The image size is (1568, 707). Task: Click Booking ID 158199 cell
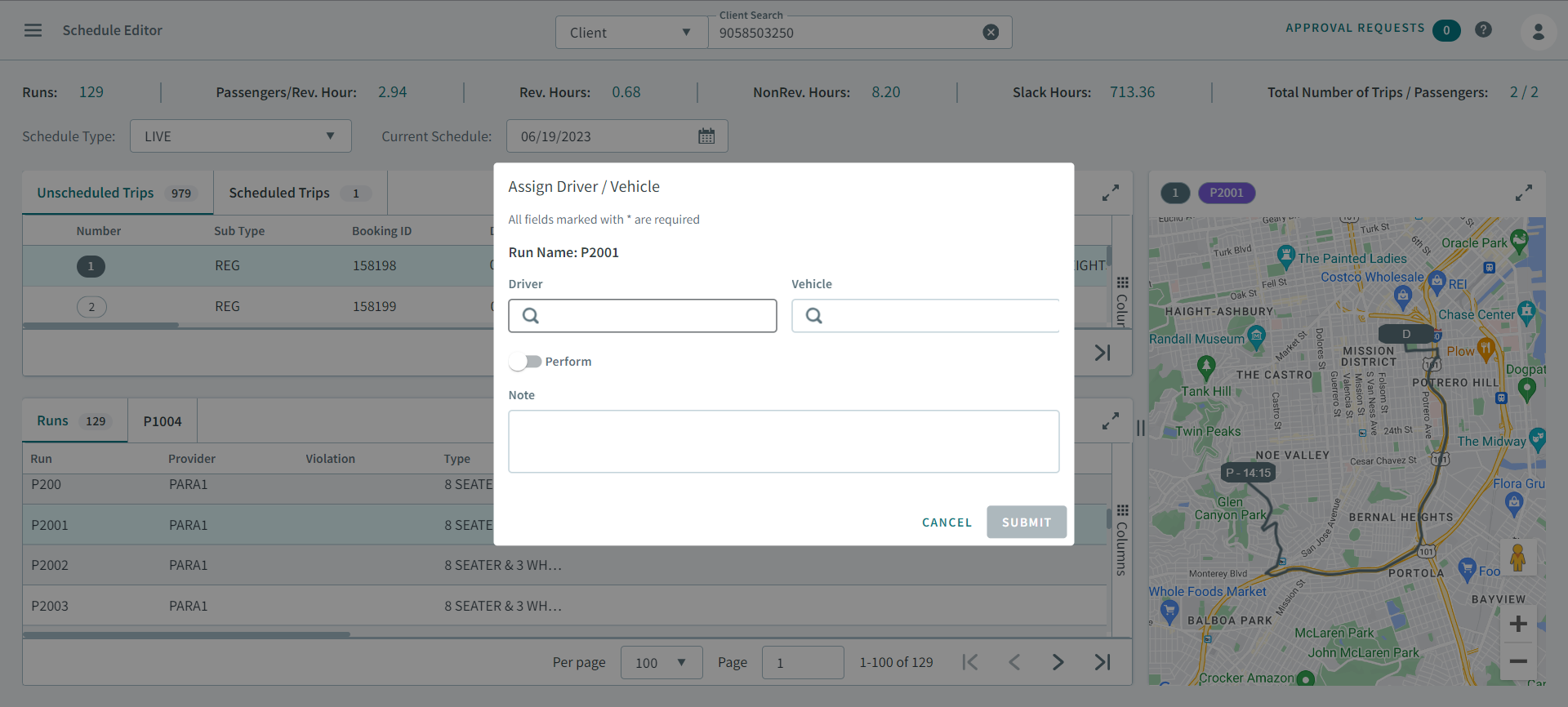pyautogui.click(x=375, y=307)
